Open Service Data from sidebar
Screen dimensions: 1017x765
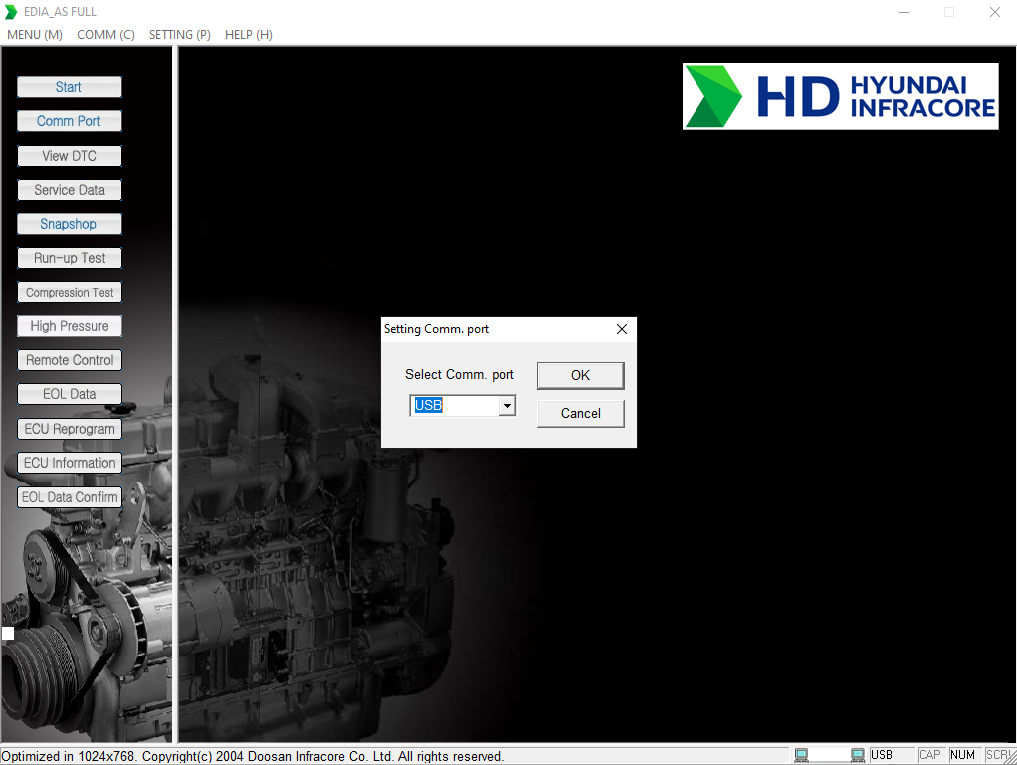69,190
